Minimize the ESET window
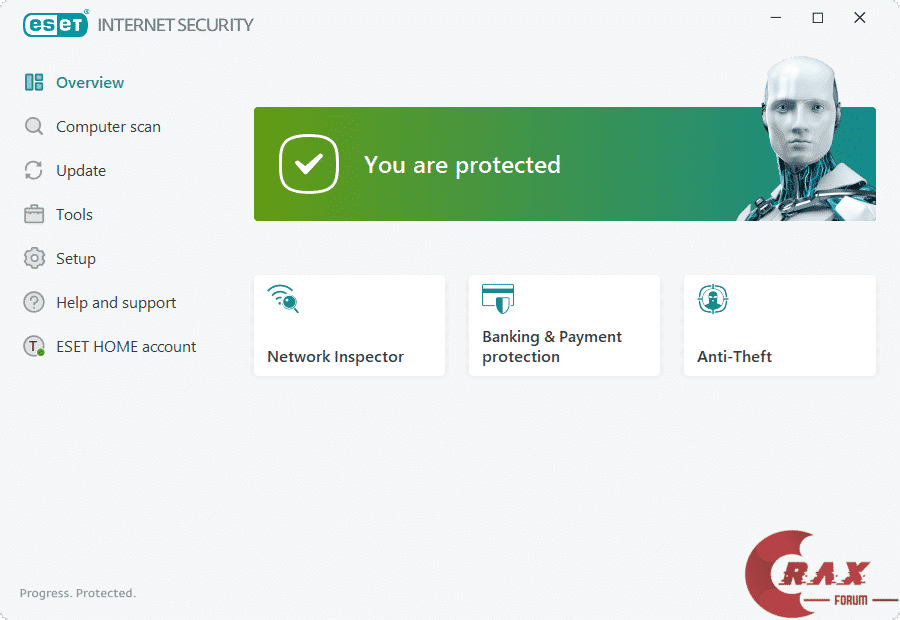Image resolution: width=900 pixels, height=620 pixels. (x=776, y=18)
